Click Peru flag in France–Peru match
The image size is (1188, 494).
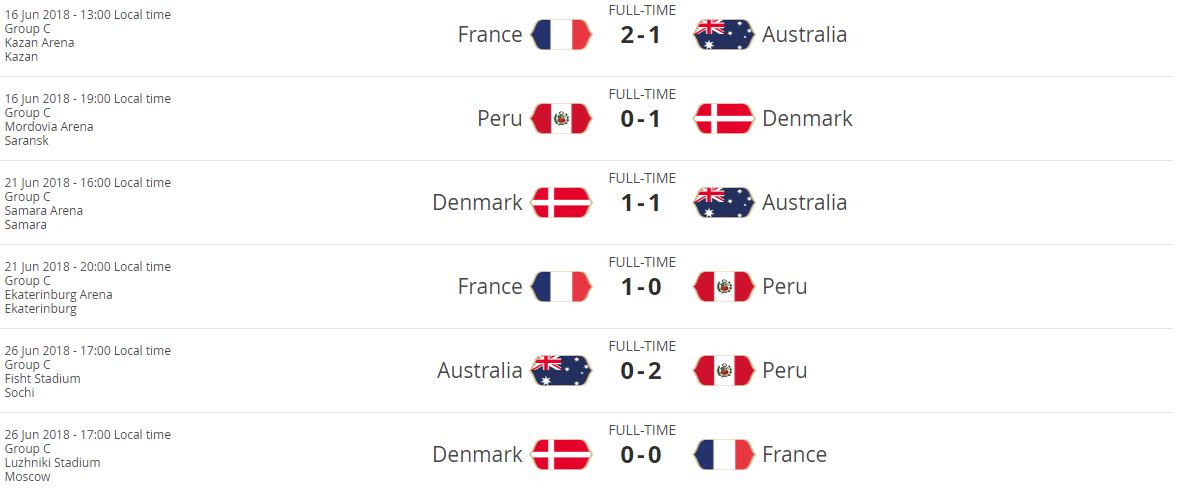pos(723,287)
